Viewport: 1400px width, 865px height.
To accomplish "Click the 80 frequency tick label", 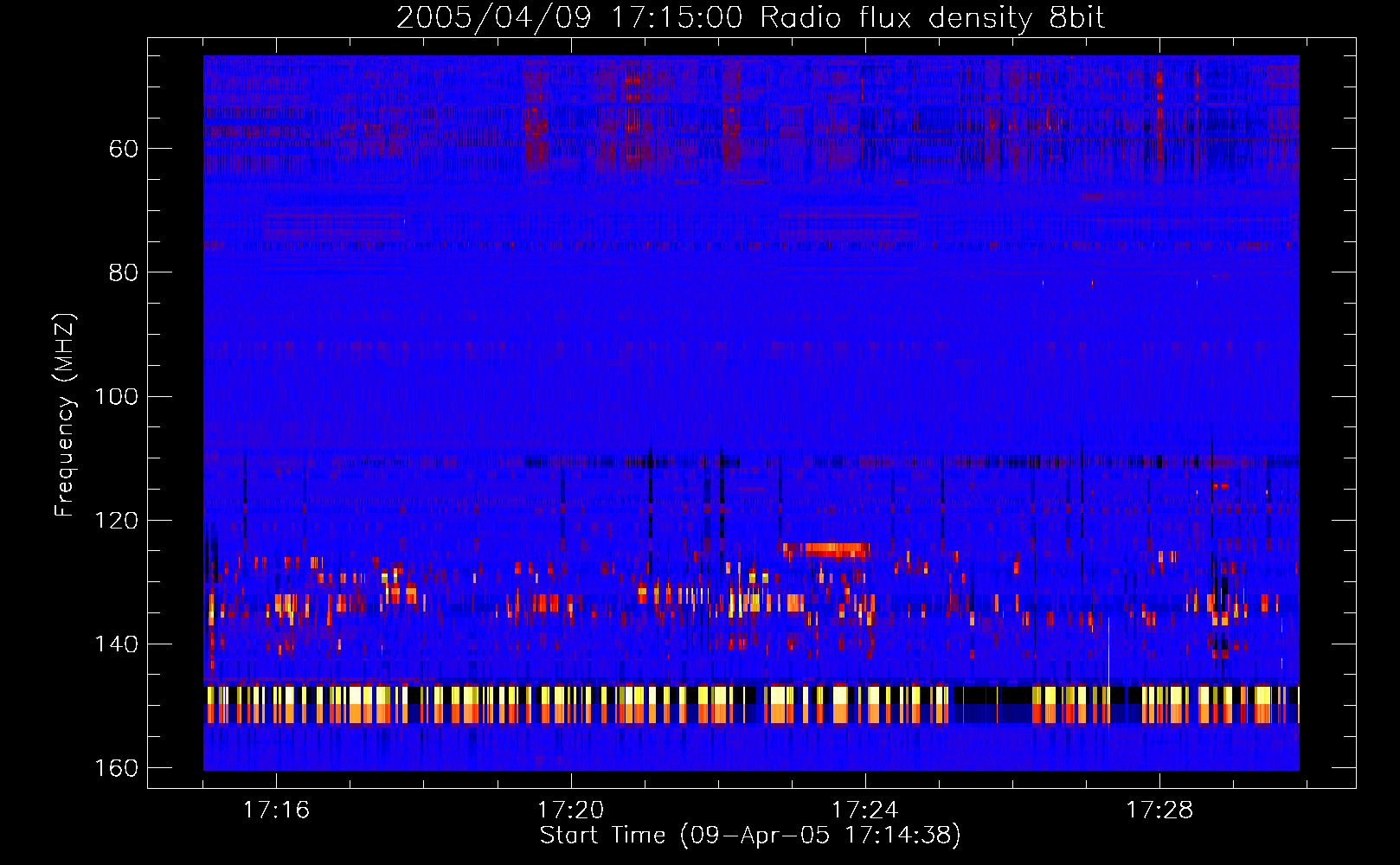I will [124, 272].
